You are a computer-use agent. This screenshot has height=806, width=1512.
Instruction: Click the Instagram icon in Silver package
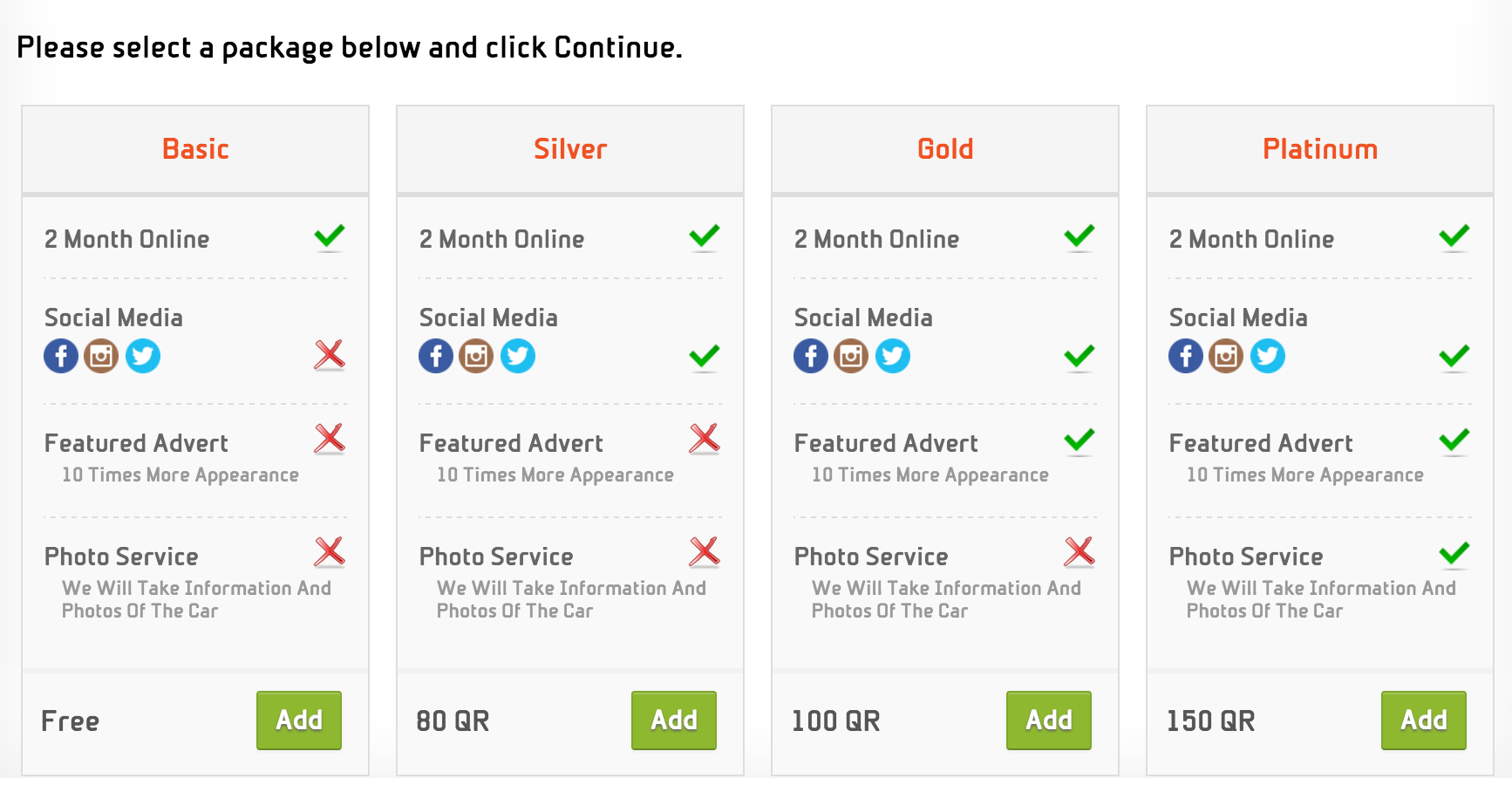[x=476, y=356]
